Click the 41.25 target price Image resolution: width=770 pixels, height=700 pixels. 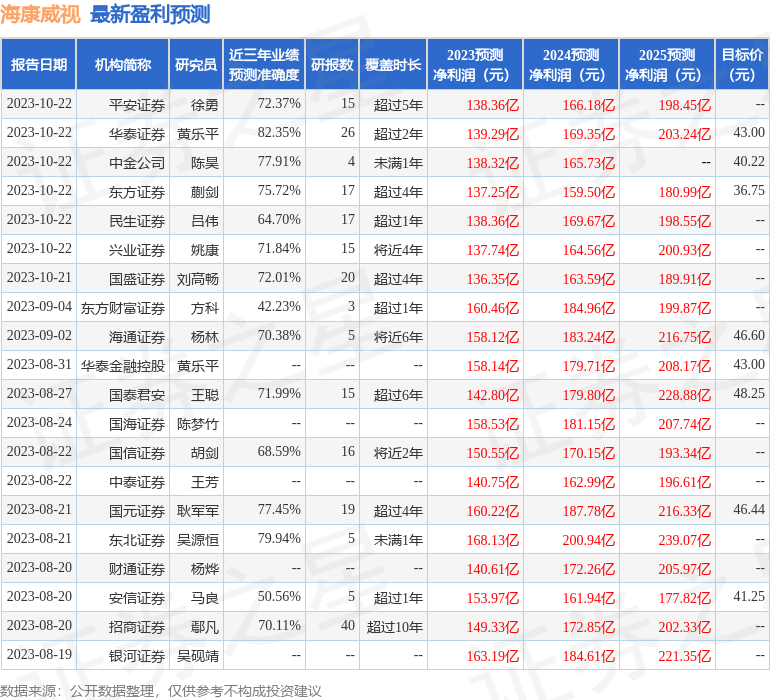pos(749,596)
